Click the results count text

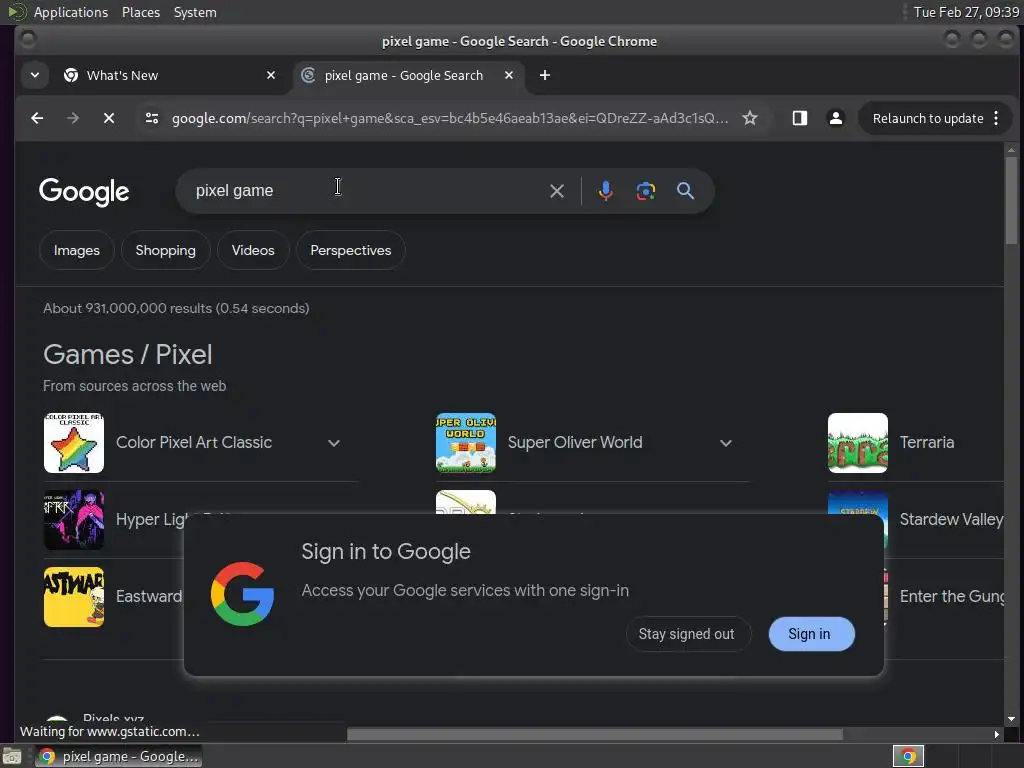coord(176,308)
